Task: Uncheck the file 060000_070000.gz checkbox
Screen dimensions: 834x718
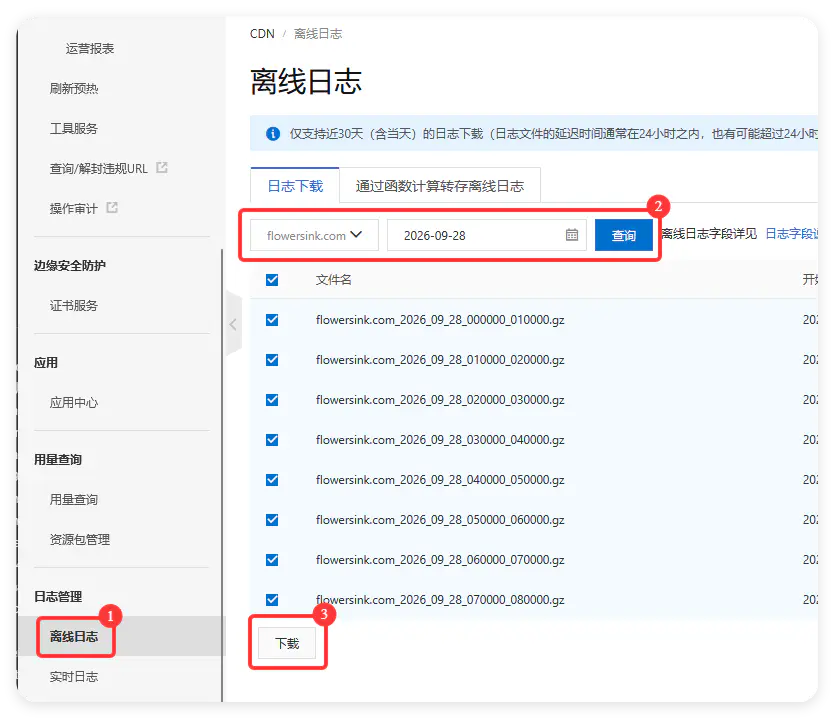Action: pos(272,560)
